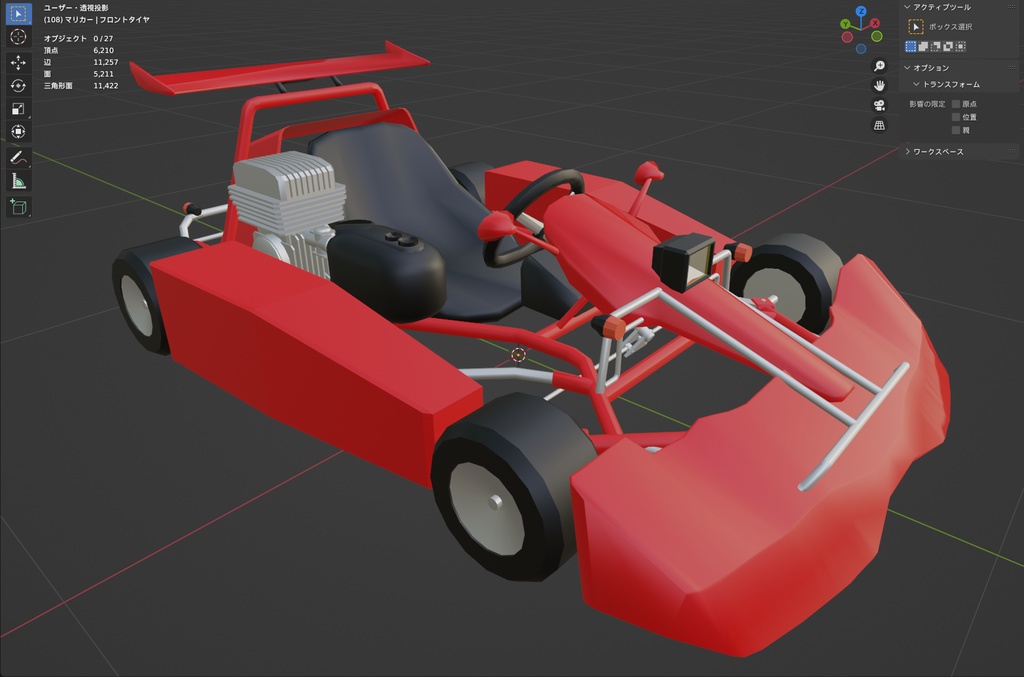Grab アクティブツール panel drag handle dots
This screenshot has width=1024, height=677.
click(1012, 7)
